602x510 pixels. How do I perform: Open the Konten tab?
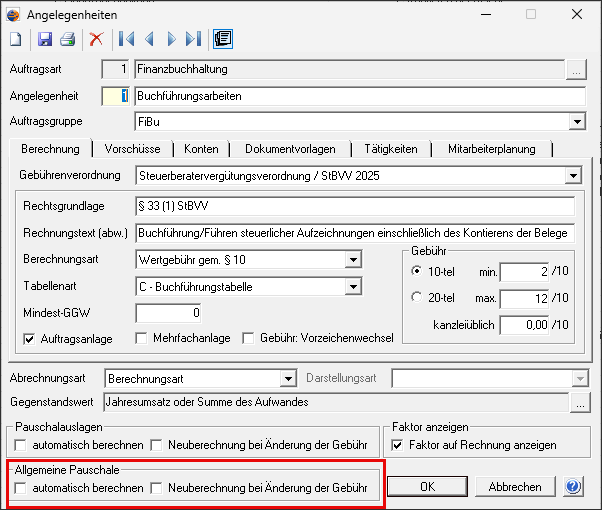coord(201,149)
